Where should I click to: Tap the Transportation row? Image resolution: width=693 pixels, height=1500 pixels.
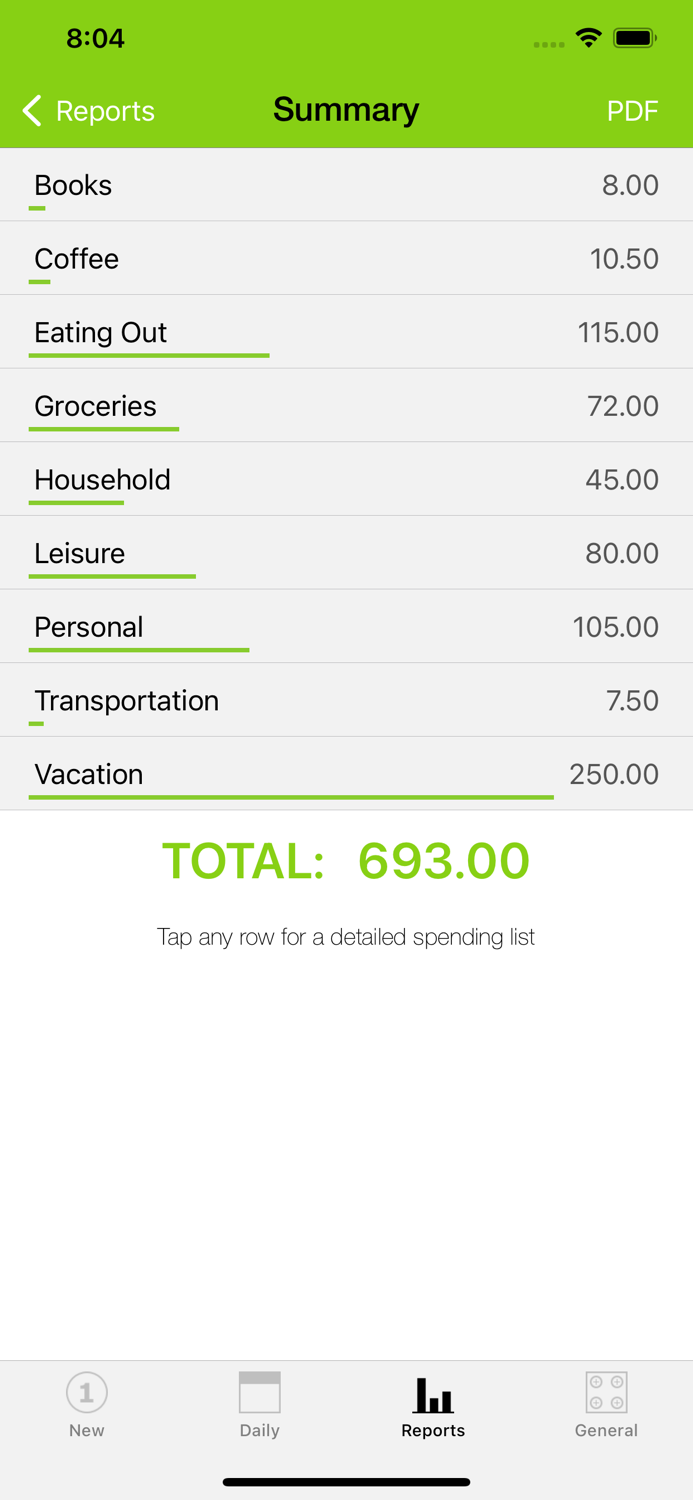(346, 700)
